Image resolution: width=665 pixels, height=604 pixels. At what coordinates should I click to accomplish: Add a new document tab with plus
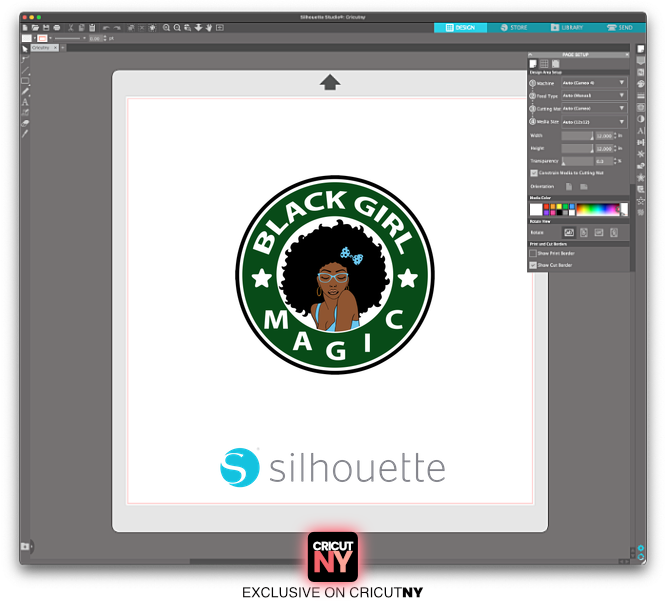63,48
